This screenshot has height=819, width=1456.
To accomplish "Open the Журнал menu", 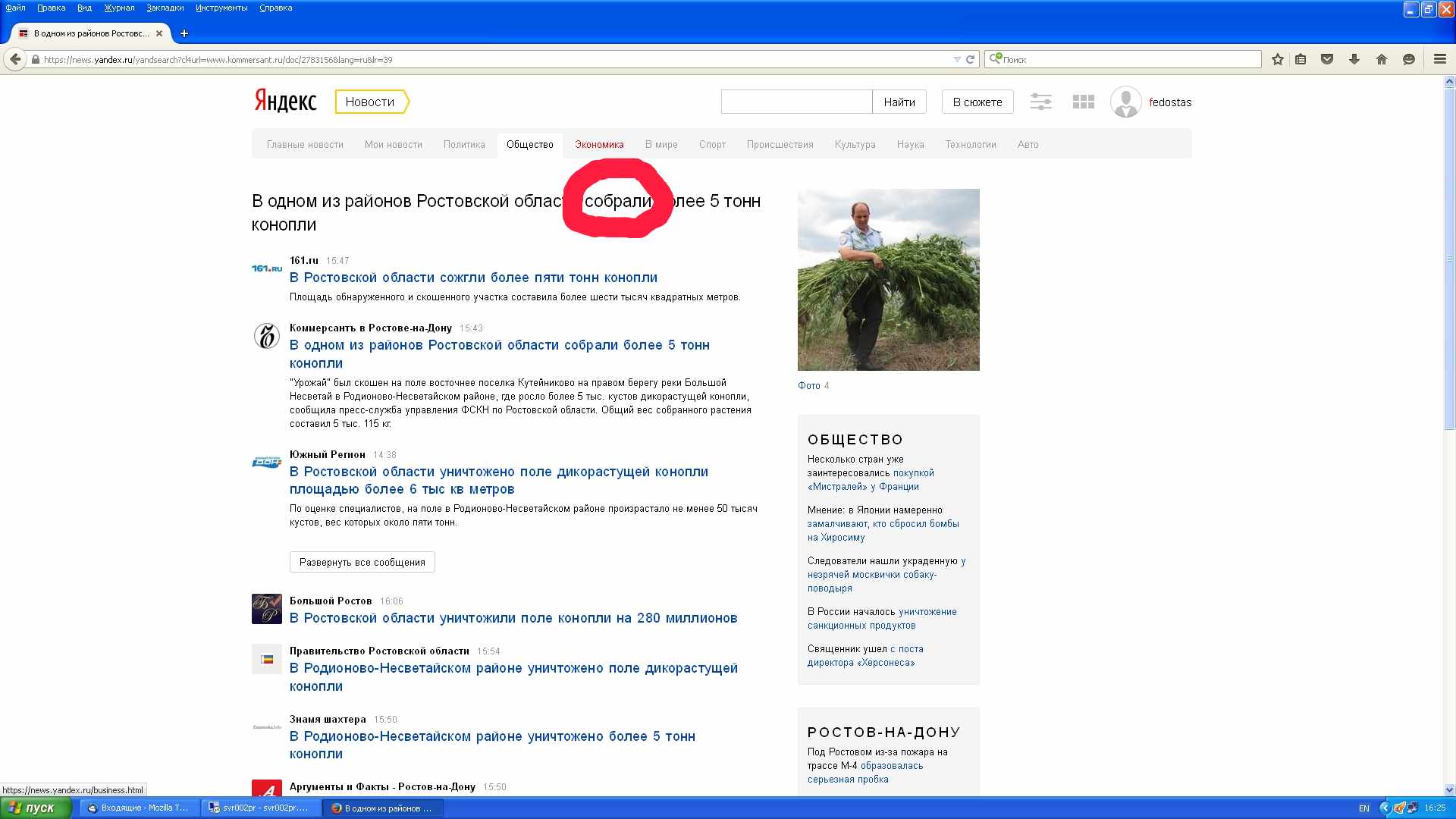I will click(119, 8).
